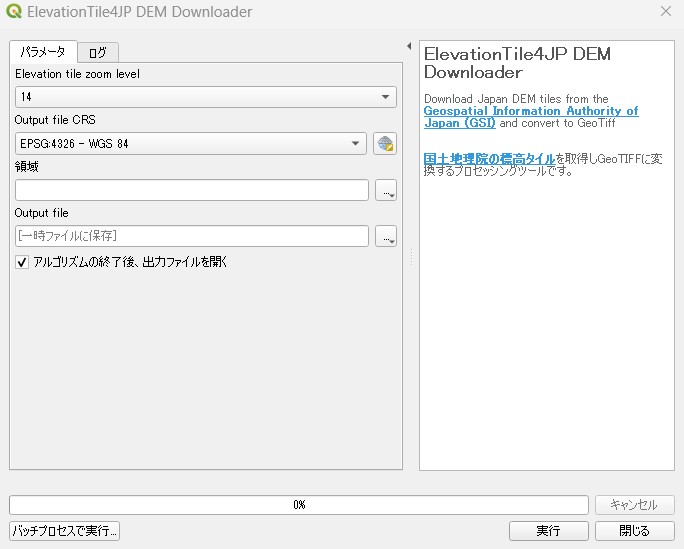
Task: Open the 領域 extent options button
Action: tap(386, 190)
